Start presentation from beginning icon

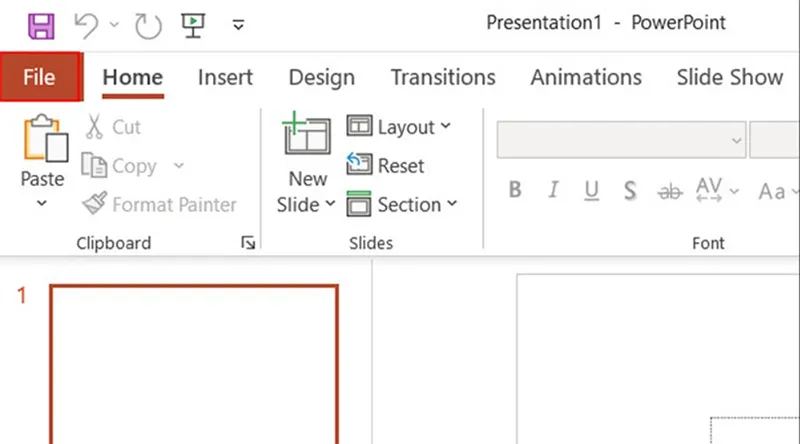coord(193,25)
